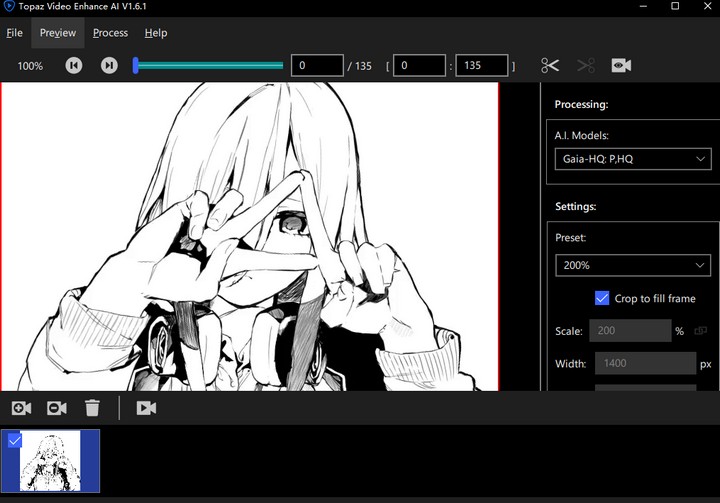Click the frame position slider handle
The image size is (720, 503).
[x=135, y=65]
